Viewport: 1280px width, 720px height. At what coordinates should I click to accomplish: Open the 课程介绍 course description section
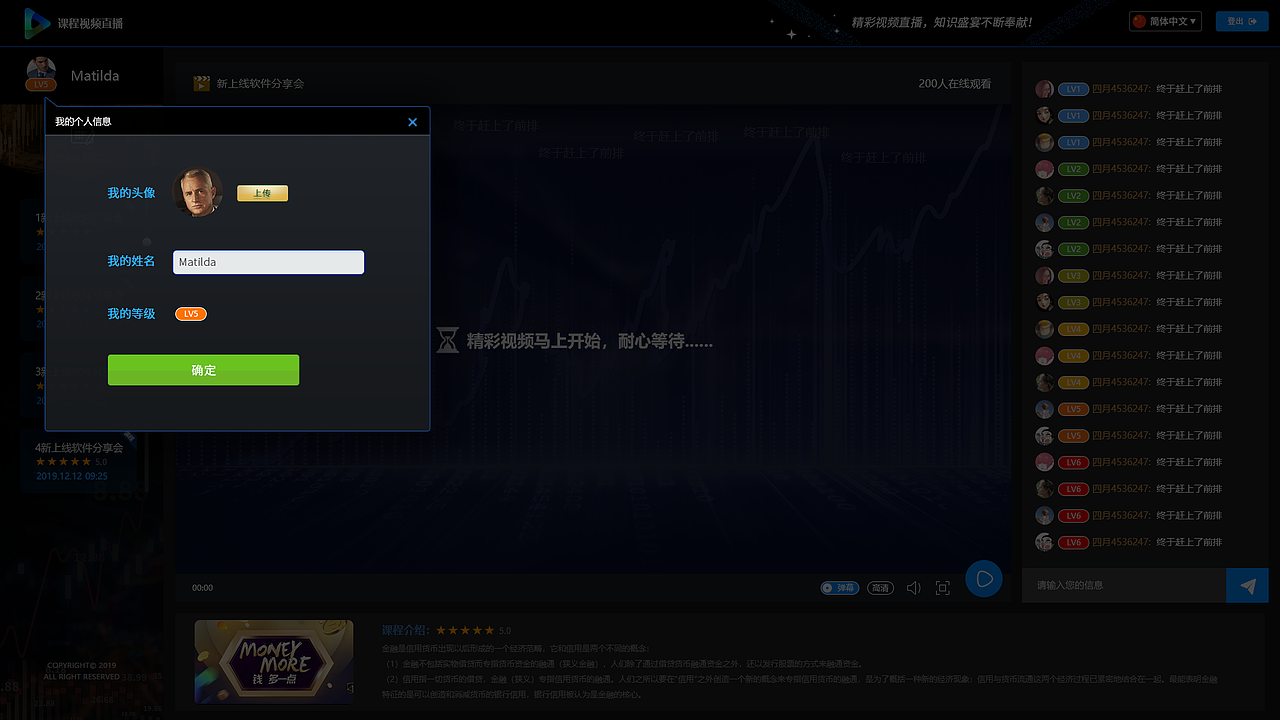(404, 630)
